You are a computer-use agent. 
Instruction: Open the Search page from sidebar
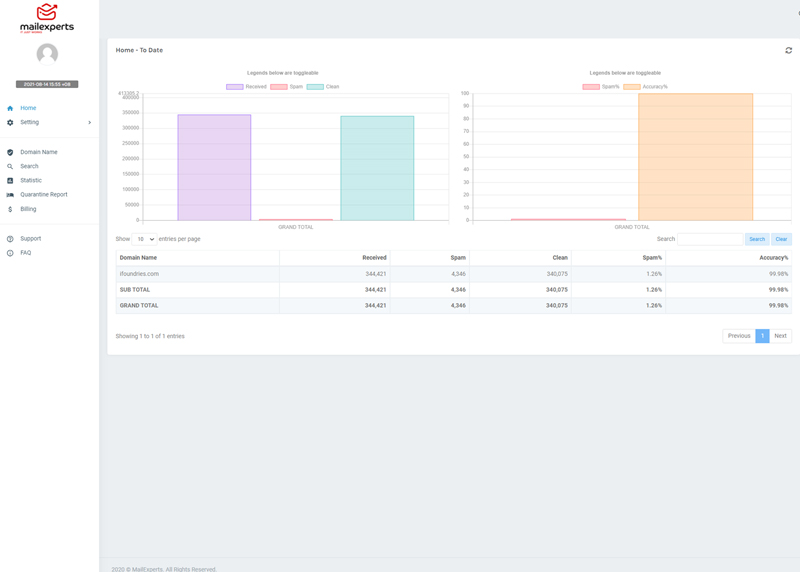(29, 166)
